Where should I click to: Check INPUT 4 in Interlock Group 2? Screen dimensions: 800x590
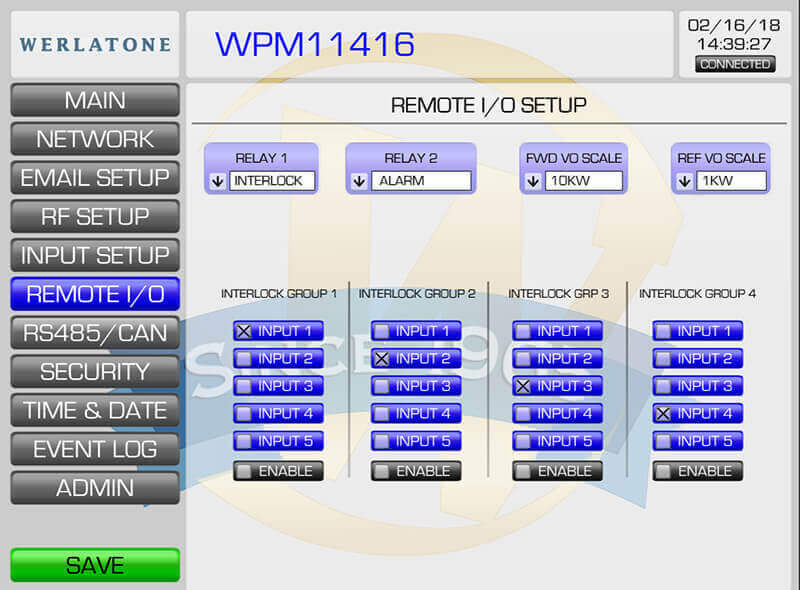pyautogui.click(x=382, y=414)
